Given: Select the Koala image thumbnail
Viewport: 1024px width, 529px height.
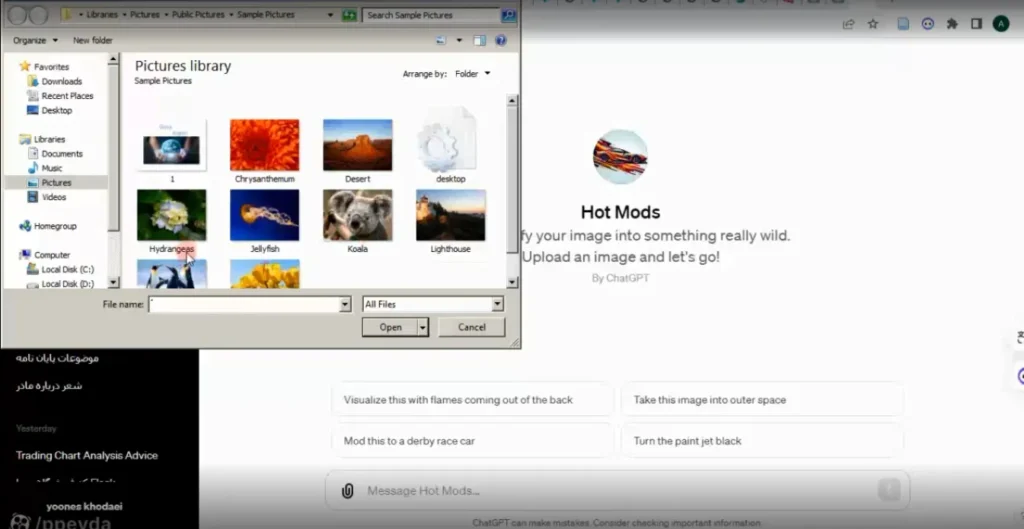Looking at the screenshot, I should click(x=358, y=215).
